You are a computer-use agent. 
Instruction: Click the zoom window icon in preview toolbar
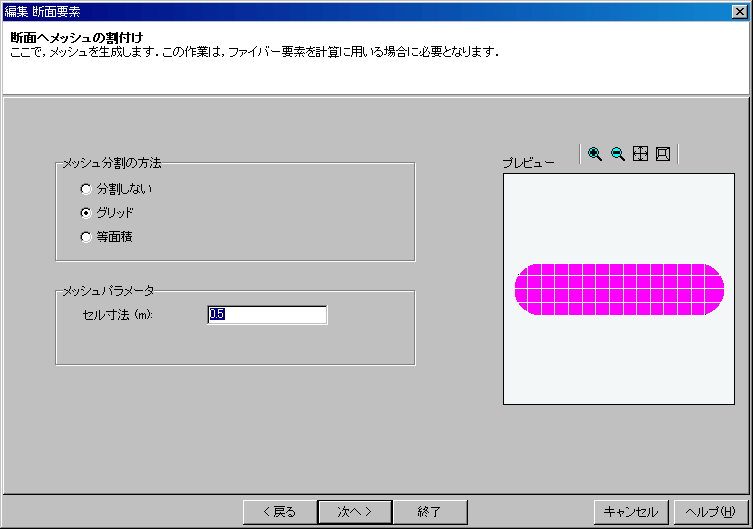pos(663,154)
